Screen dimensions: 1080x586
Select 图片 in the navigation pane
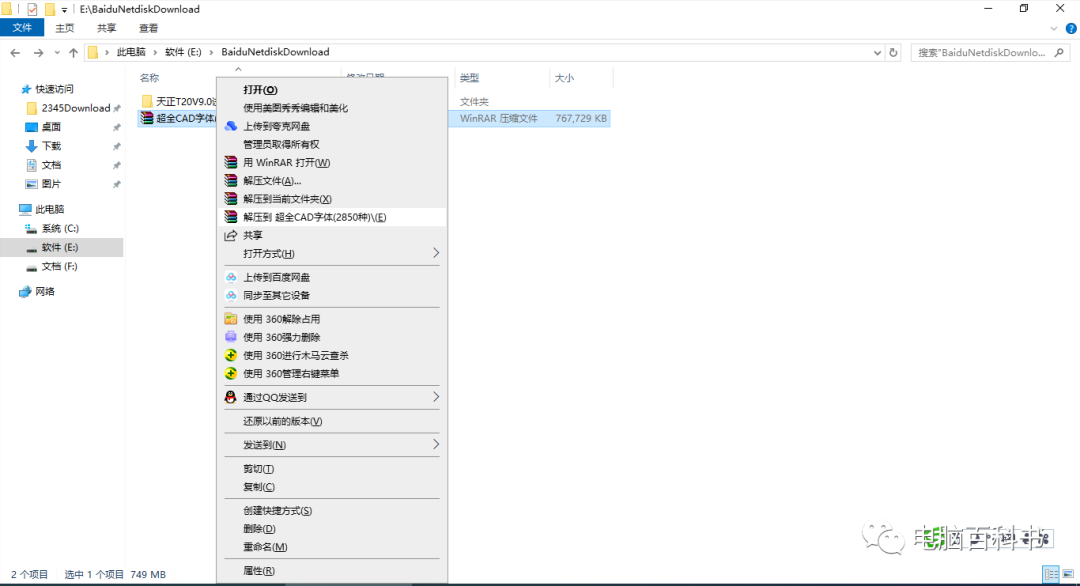coord(51,184)
